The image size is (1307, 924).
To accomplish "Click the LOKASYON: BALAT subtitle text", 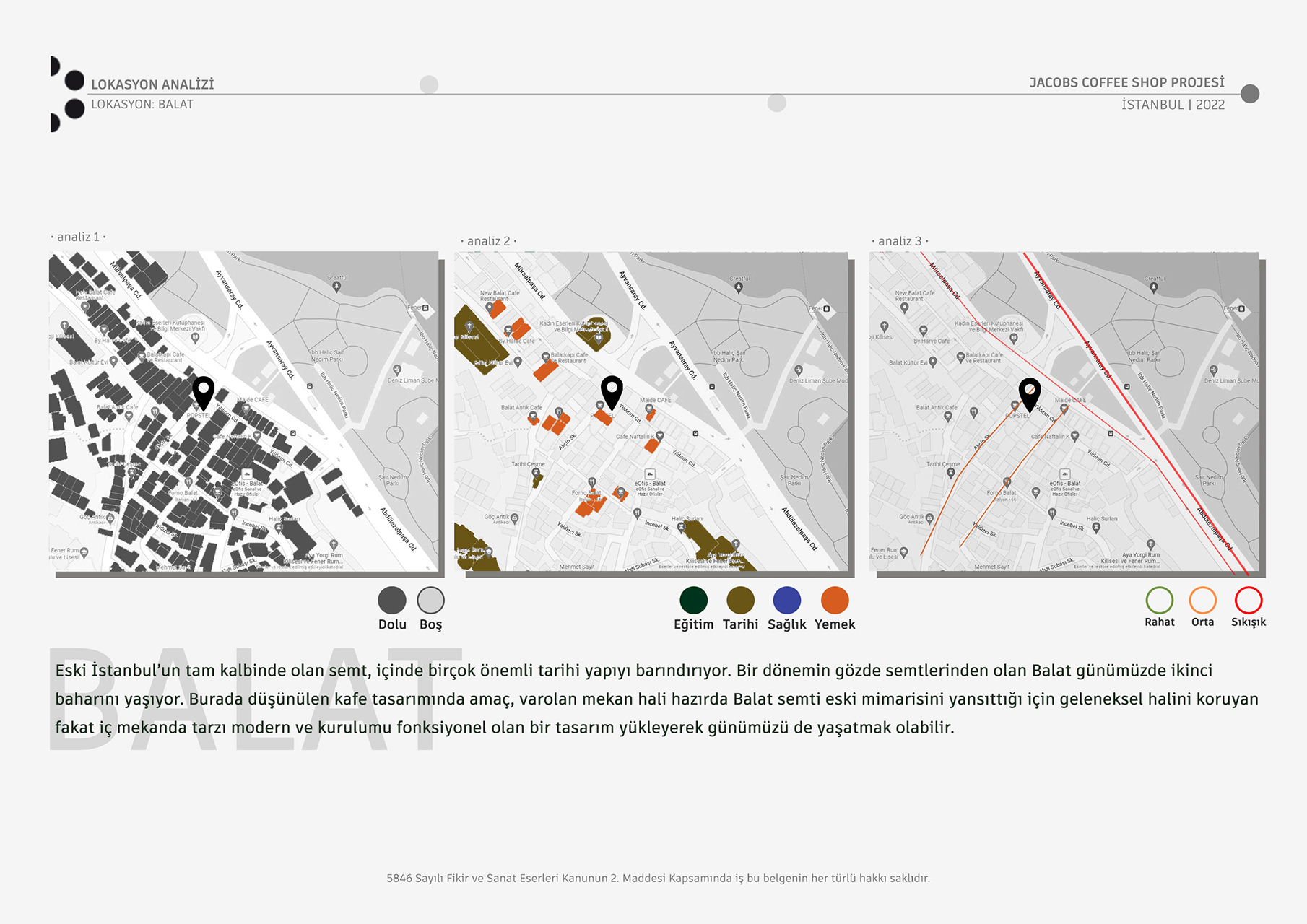I will 142,105.
